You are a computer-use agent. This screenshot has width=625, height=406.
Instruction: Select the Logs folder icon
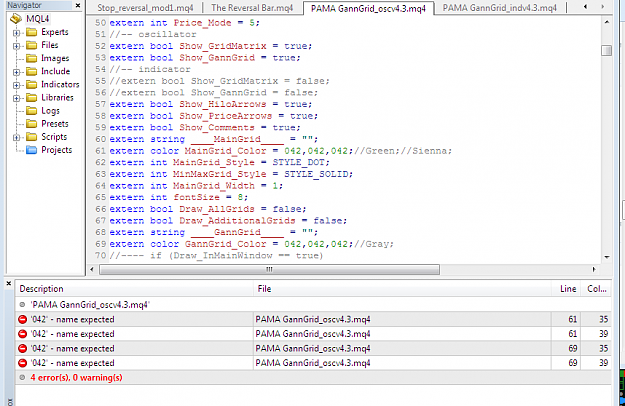(31, 111)
